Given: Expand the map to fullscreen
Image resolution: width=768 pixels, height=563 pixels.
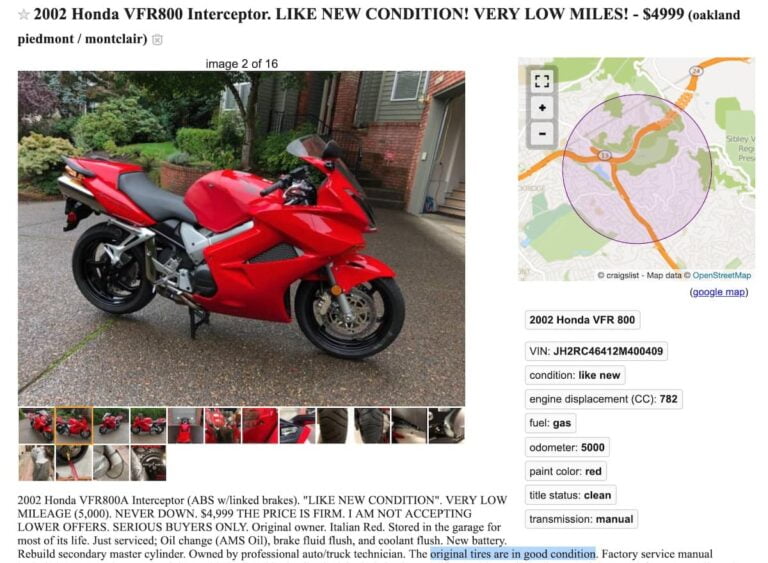Looking at the screenshot, I should (x=542, y=81).
